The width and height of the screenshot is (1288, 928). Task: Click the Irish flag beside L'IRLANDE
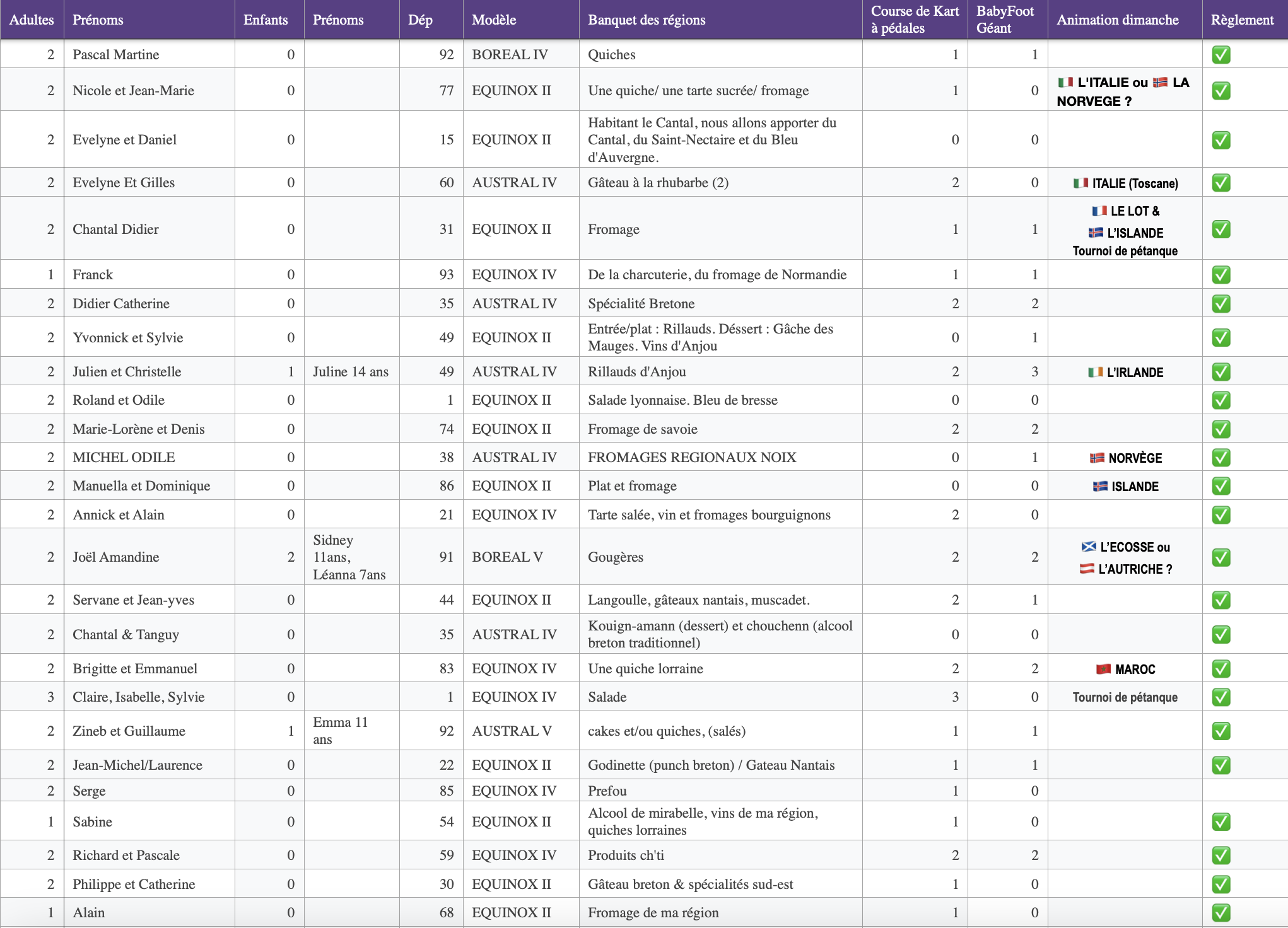pyautogui.click(x=1096, y=373)
